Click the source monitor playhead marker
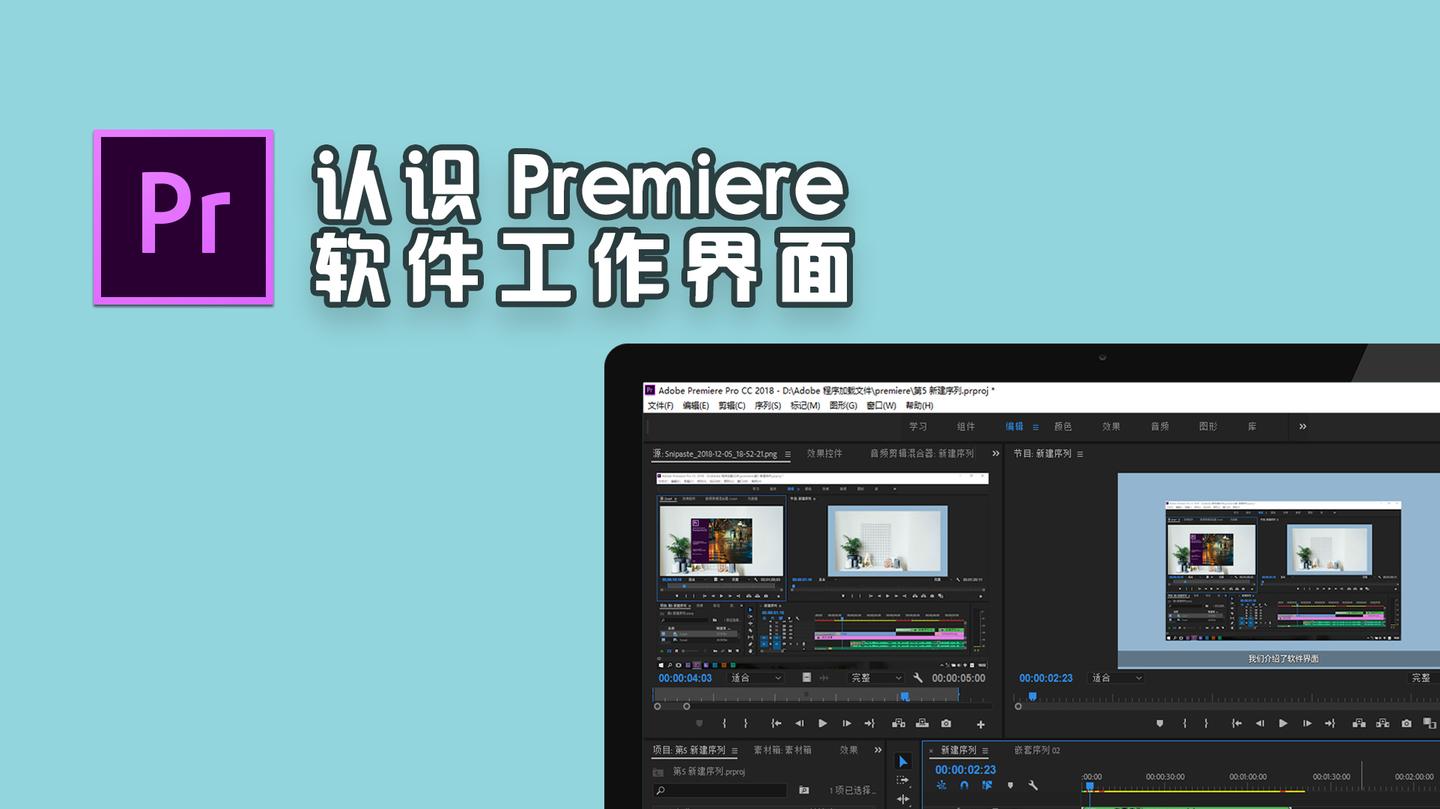Image resolution: width=1440 pixels, height=809 pixels. coord(905,696)
